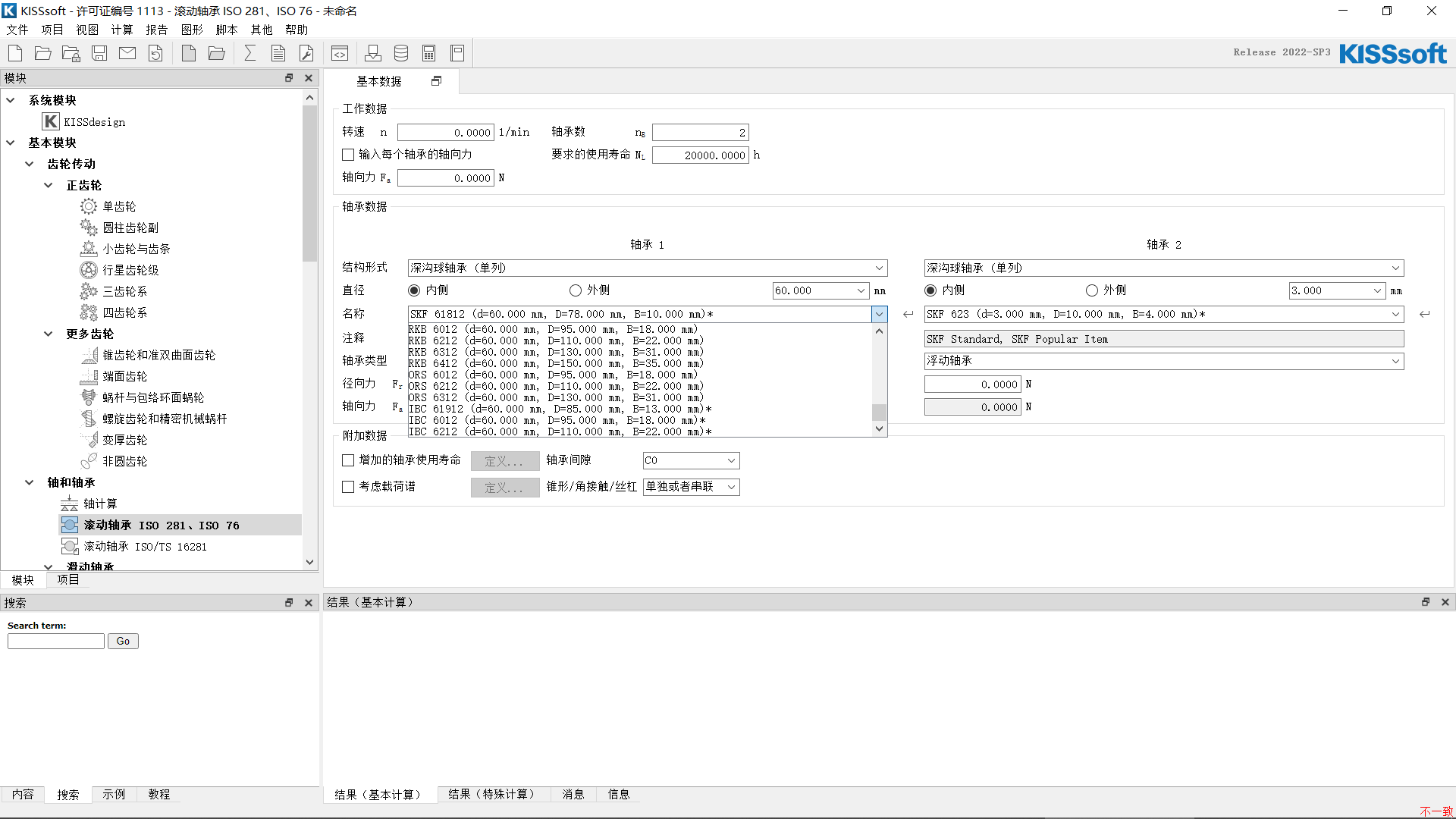Collapse the 齿轮传动 tree node
The height and width of the screenshot is (819, 1456).
click(x=30, y=164)
